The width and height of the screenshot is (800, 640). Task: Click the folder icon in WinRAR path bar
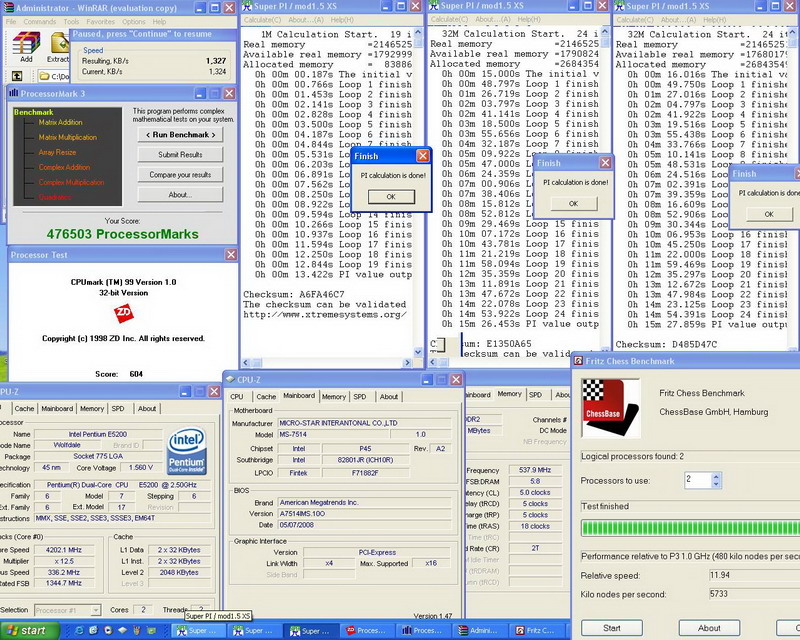point(44,77)
